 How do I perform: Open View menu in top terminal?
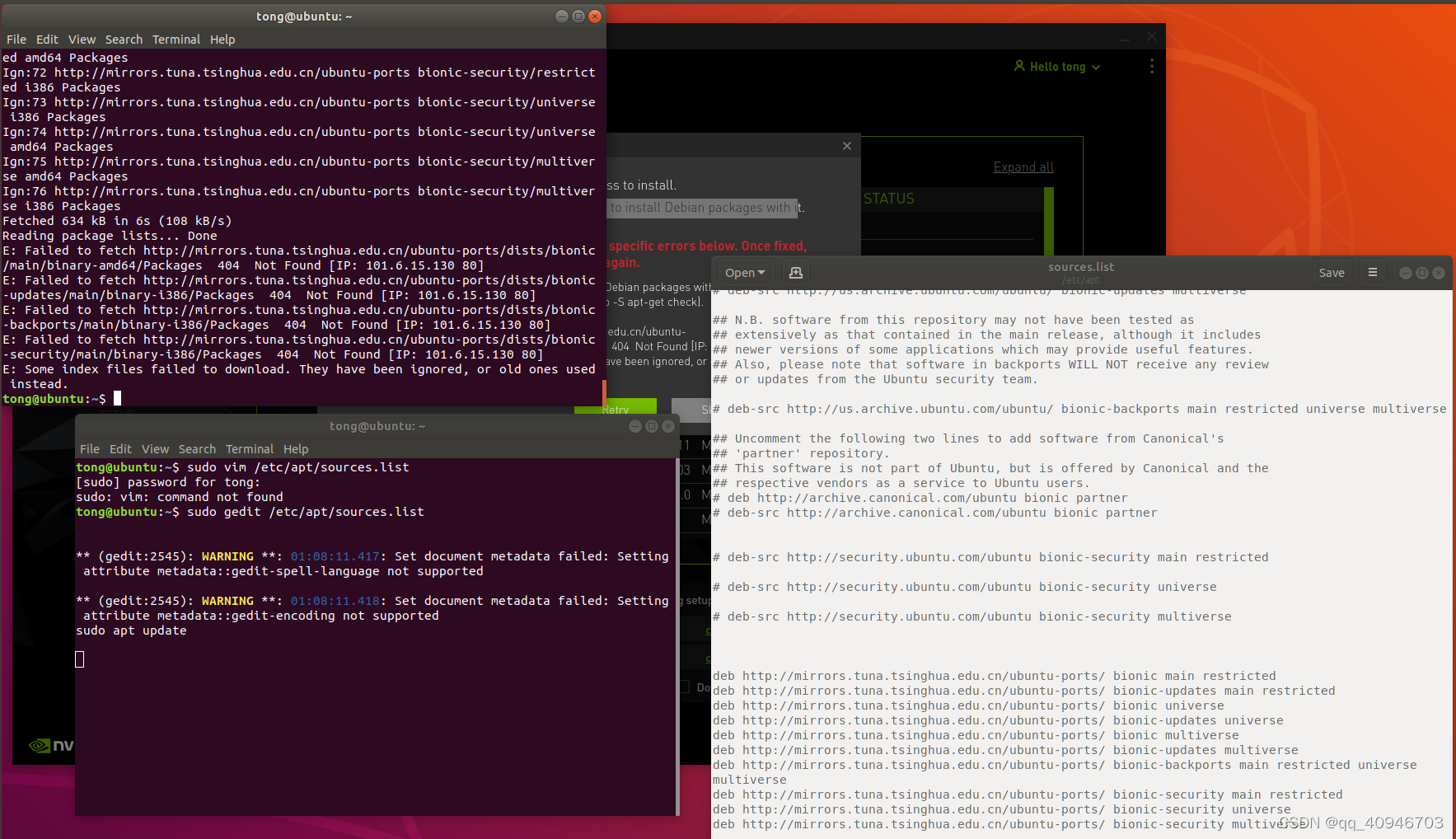click(x=82, y=40)
